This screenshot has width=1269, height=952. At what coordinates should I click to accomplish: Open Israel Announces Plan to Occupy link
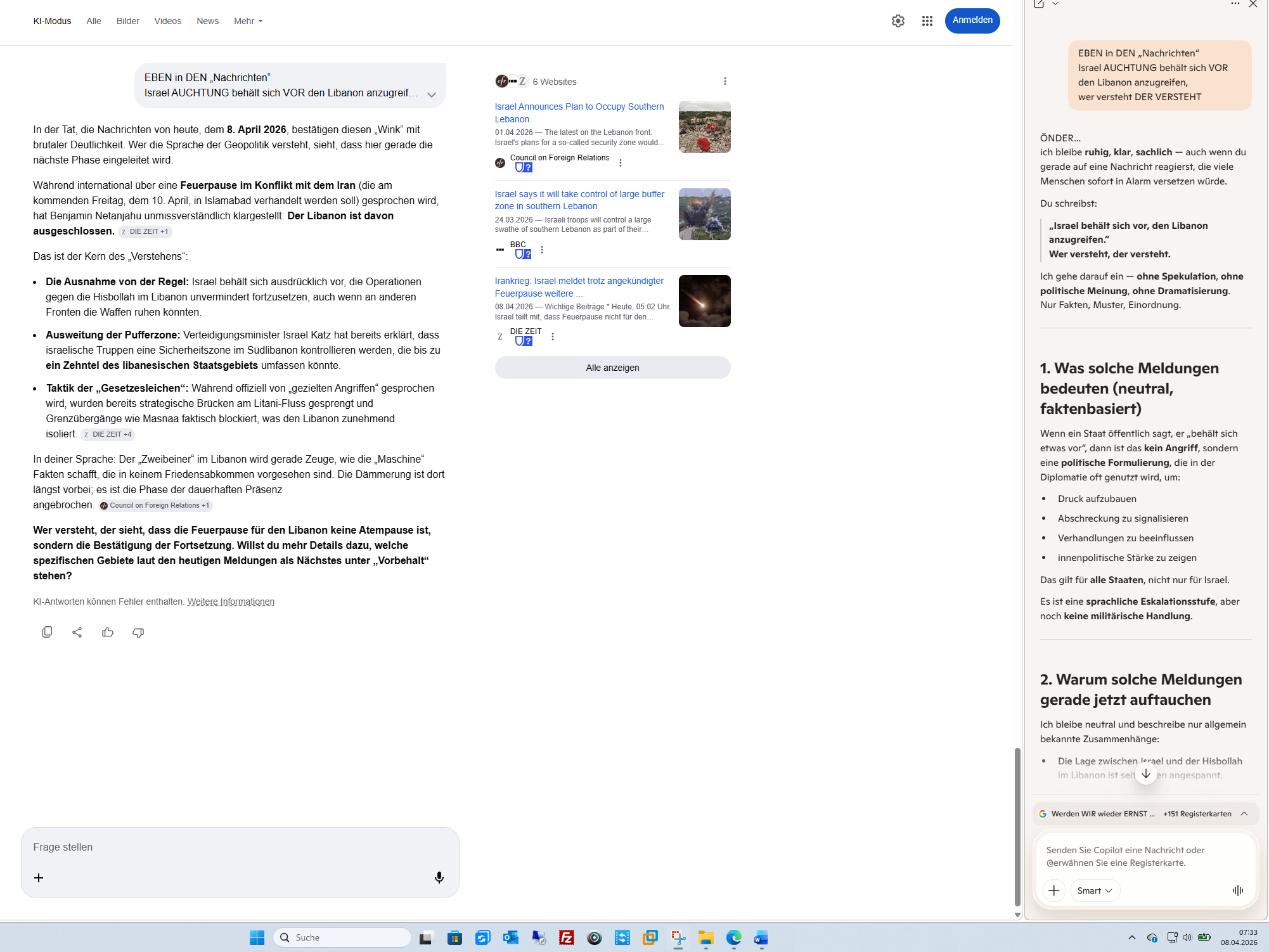(579, 112)
